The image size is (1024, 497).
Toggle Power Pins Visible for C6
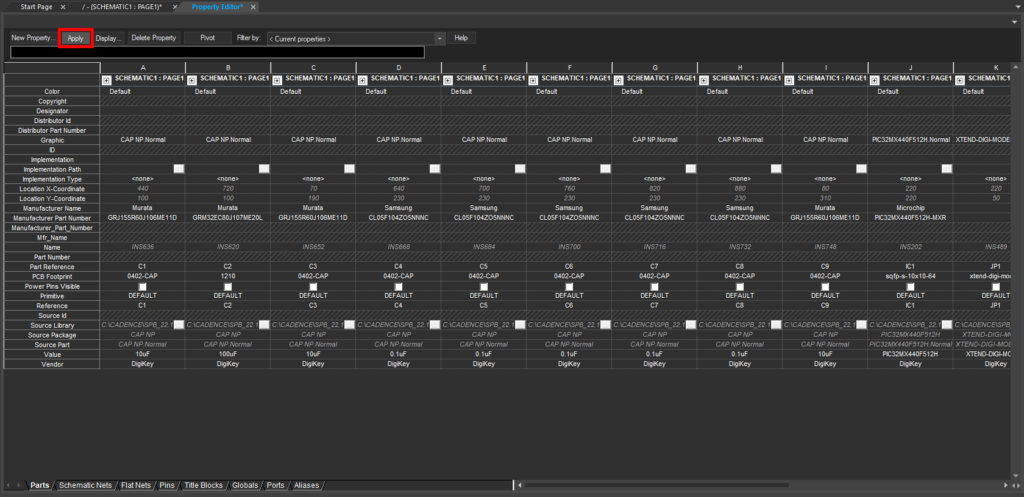pos(569,287)
